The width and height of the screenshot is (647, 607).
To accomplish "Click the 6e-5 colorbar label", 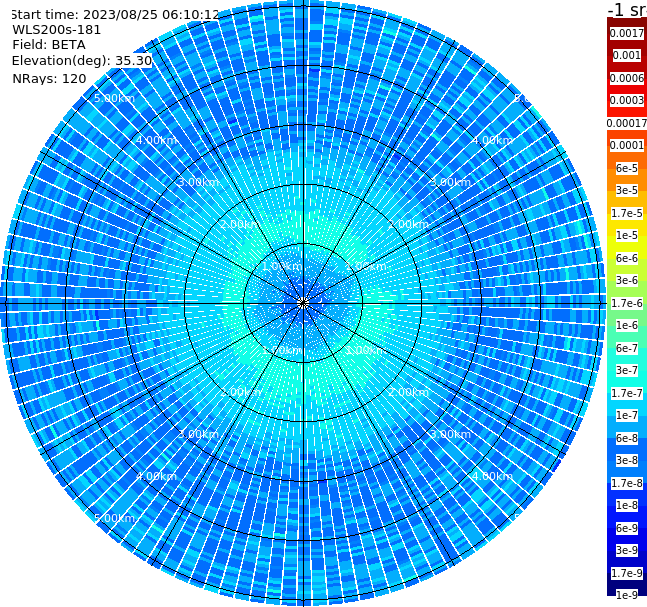I will (x=627, y=168).
